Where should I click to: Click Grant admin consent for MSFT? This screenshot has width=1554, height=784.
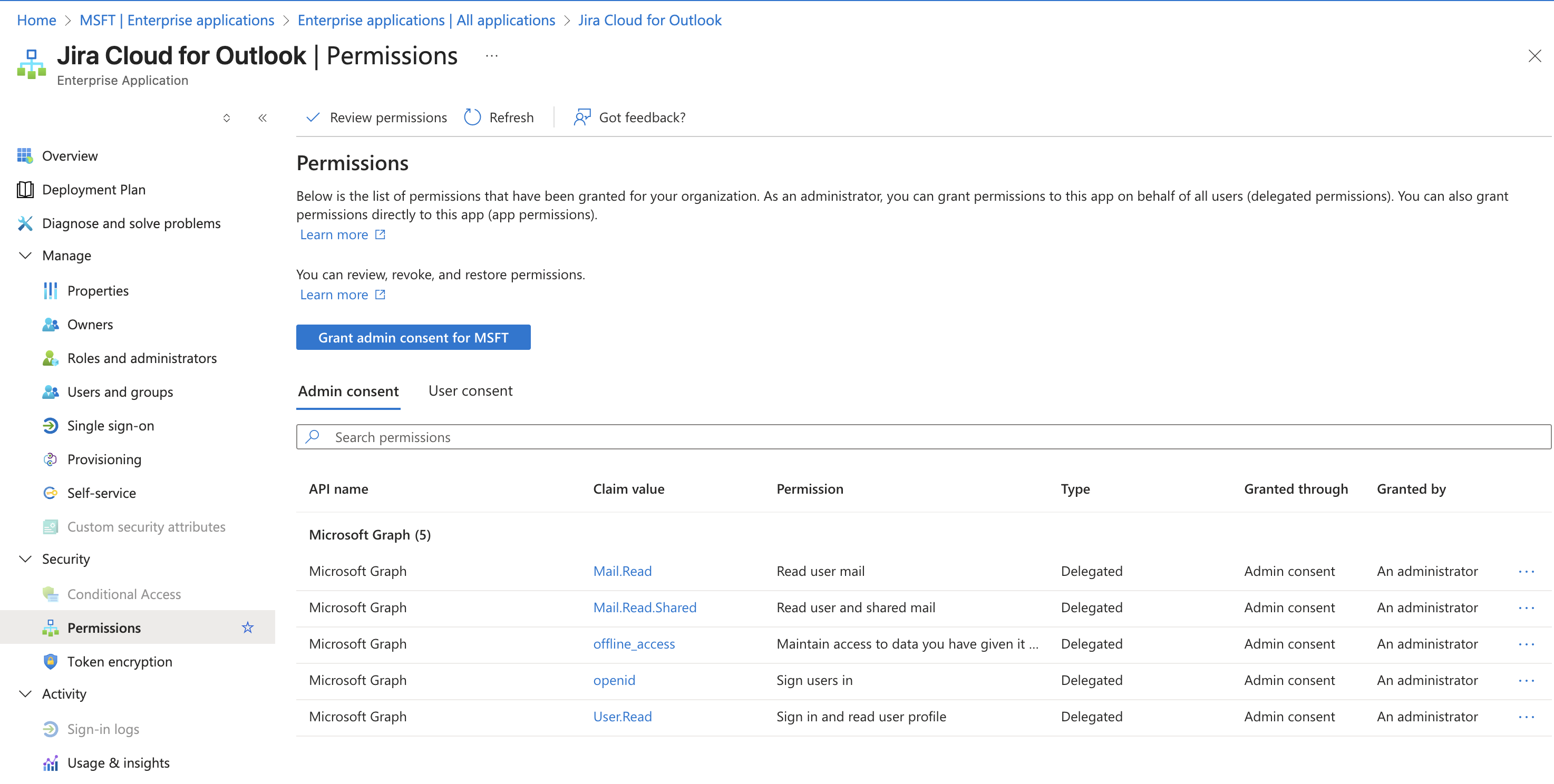pyautogui.click(x=413, y=337)
